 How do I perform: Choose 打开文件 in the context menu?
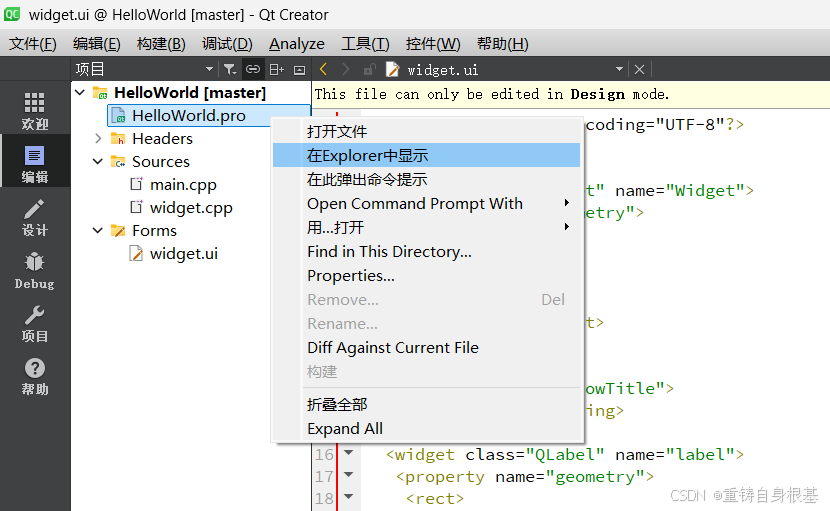(427, 131)
